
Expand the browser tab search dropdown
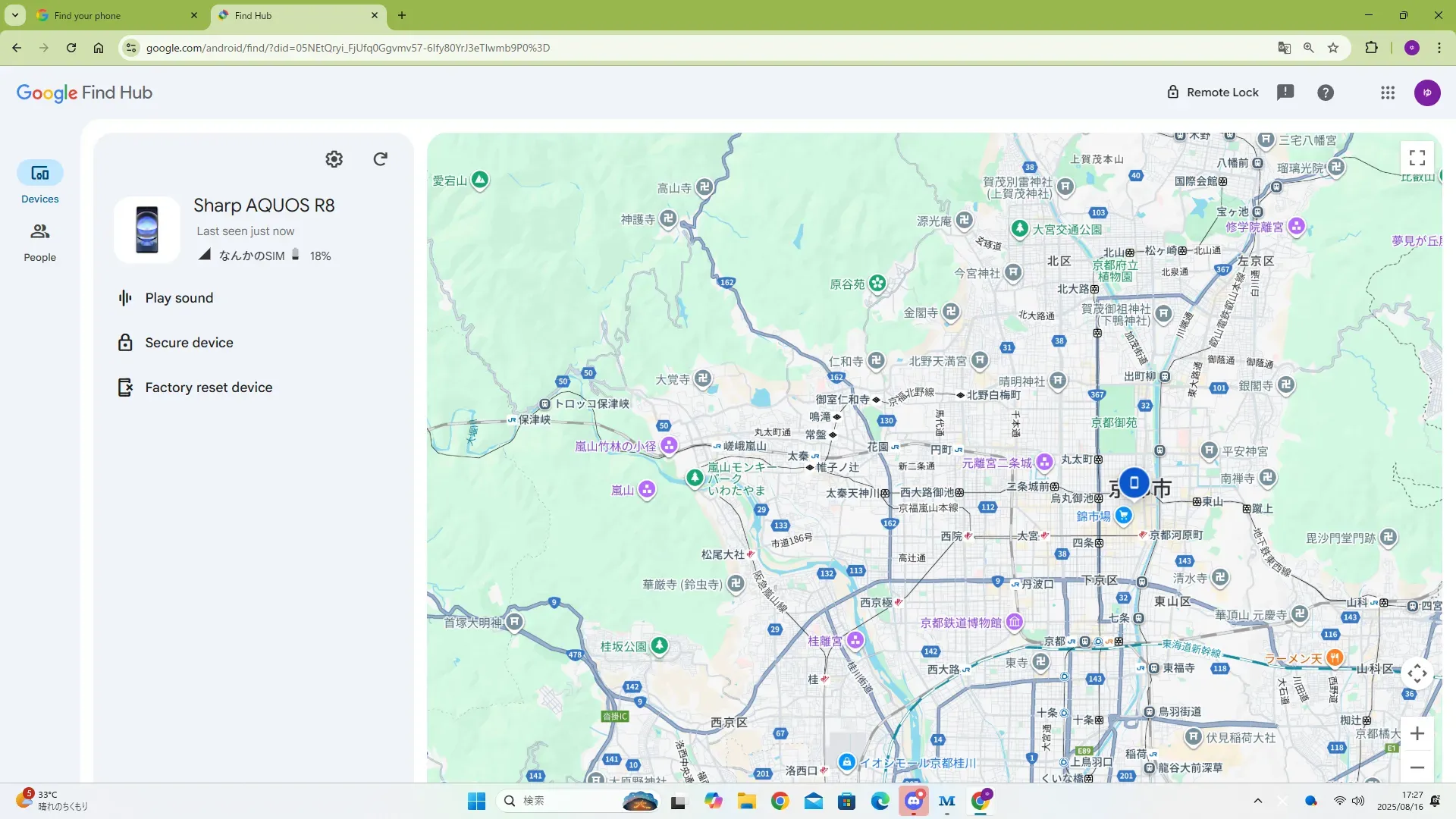[14, 15]
